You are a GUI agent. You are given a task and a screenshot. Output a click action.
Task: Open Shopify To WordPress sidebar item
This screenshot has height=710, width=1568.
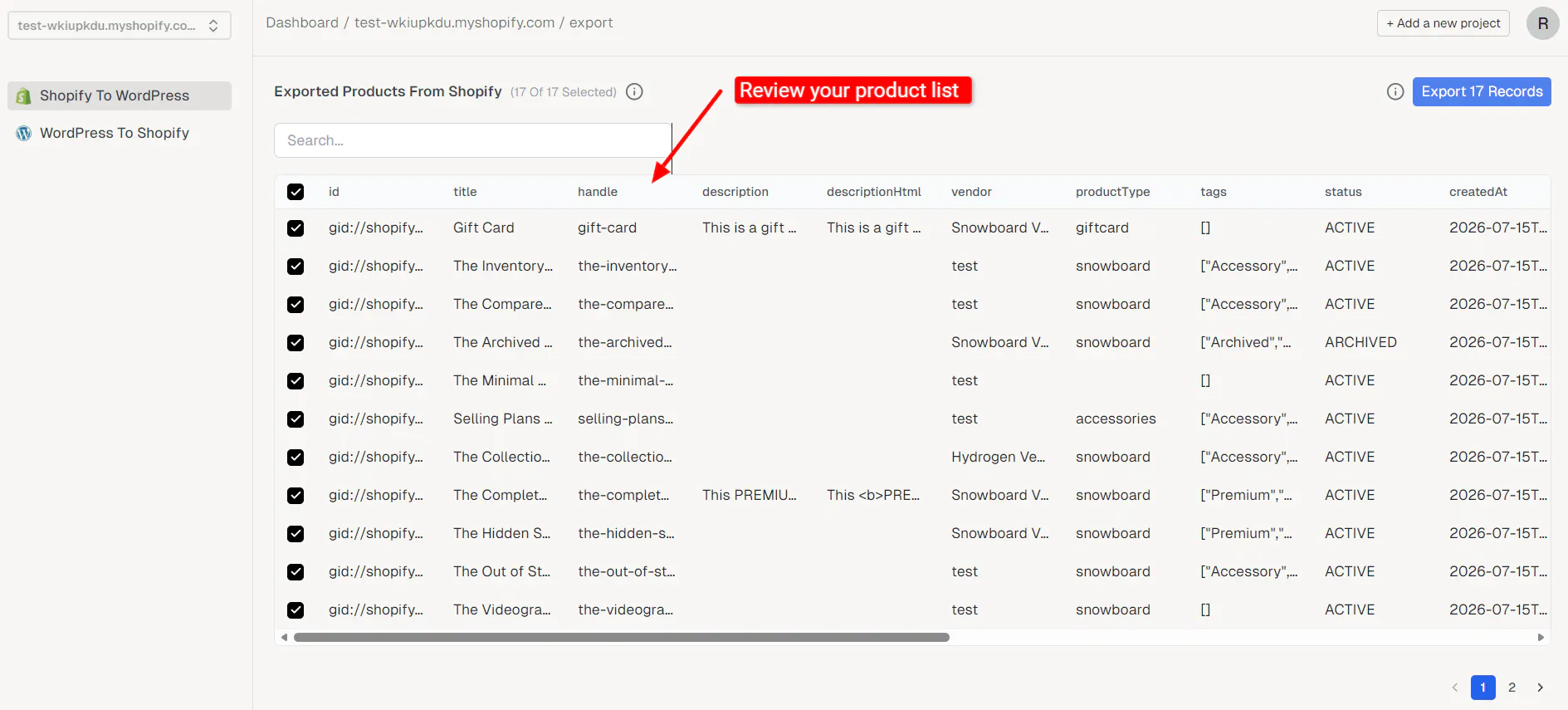pyautogui.click(x=120, y=95)
